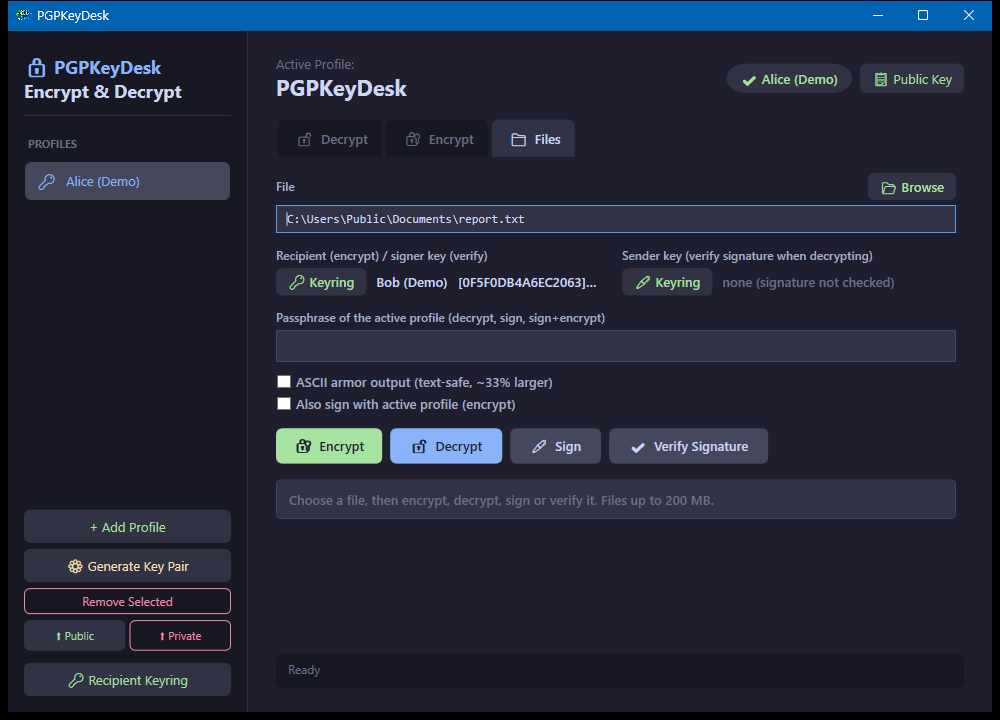Image resolution: width=1000 pixels, height=720 pixels.
Task: Click the folder icon on the Files tab
Action: coord(518,140)
